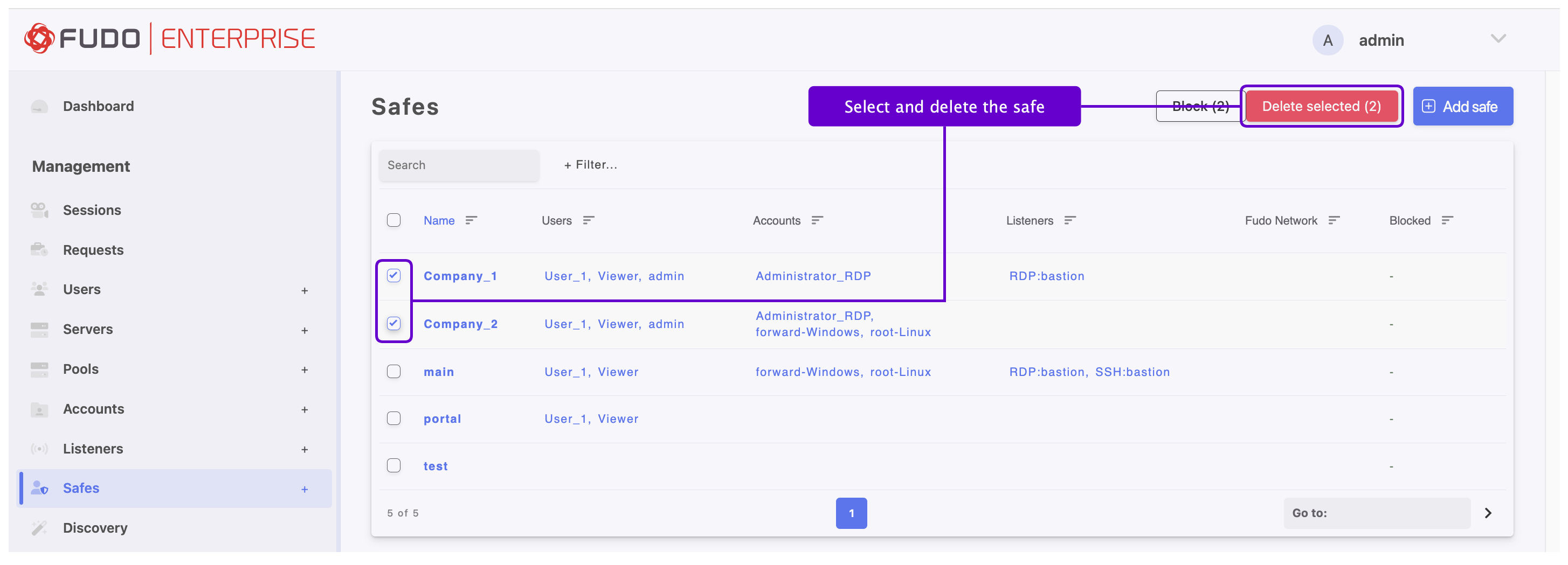This screenshot has width=1568, height=565.
Task: Open the Sessions camera icon
Action: click(39, 211)
